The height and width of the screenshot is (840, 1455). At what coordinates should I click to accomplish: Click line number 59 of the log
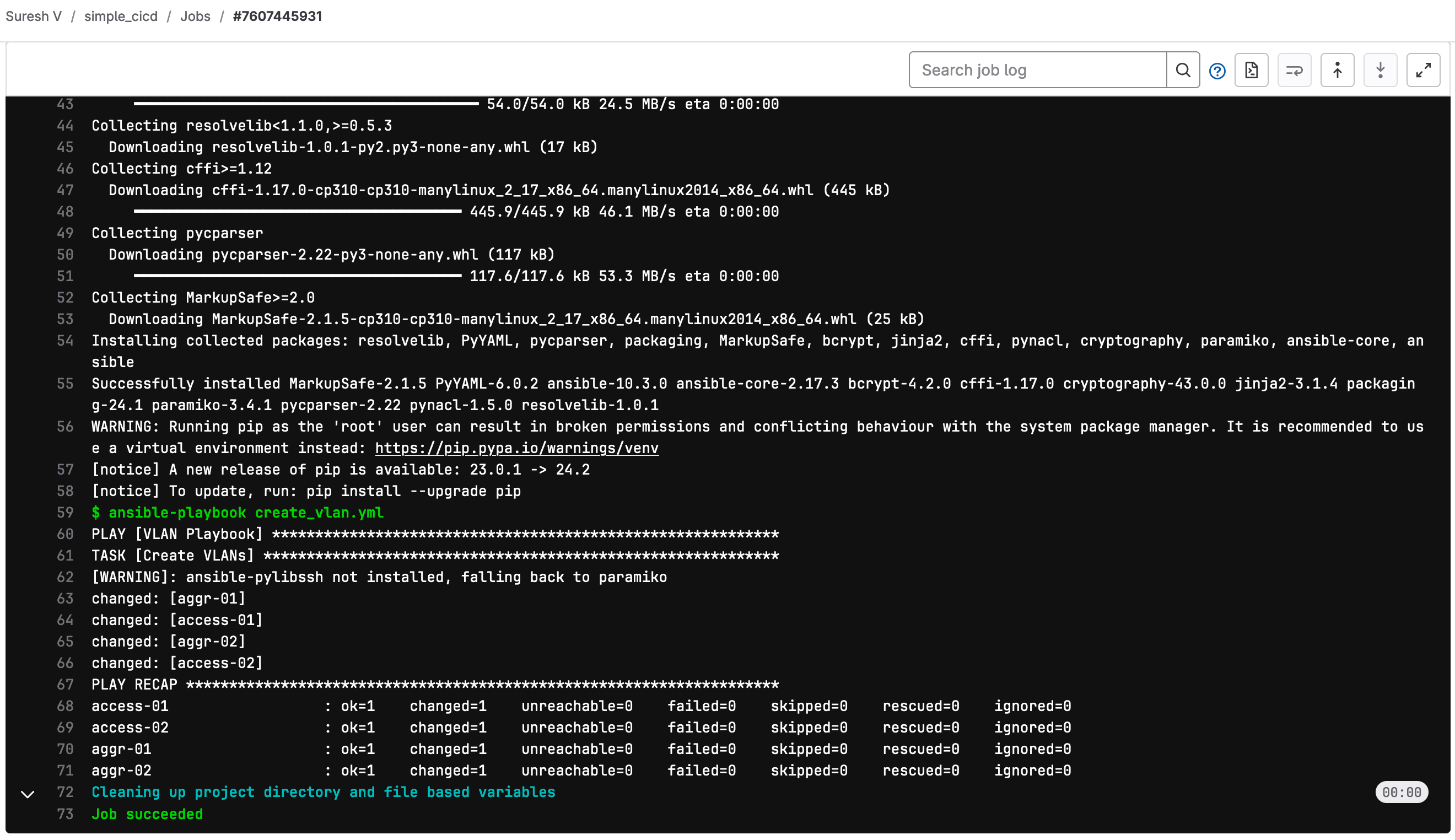65,513
